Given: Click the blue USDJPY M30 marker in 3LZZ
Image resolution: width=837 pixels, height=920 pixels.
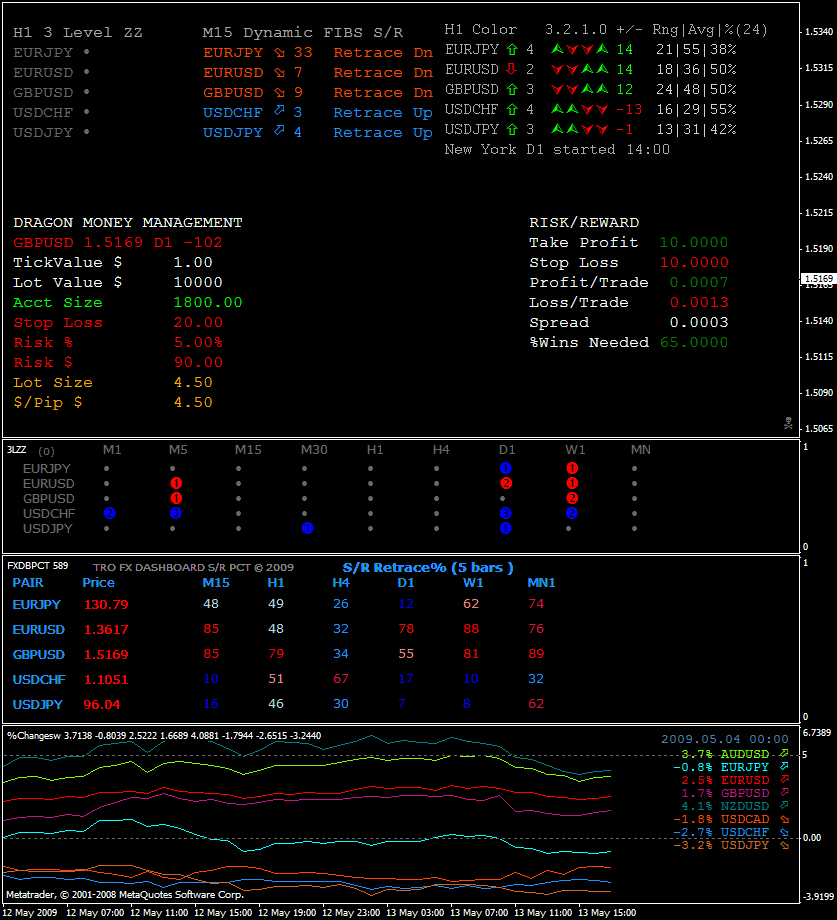Looking at the screenshot, I should [308, 528].
